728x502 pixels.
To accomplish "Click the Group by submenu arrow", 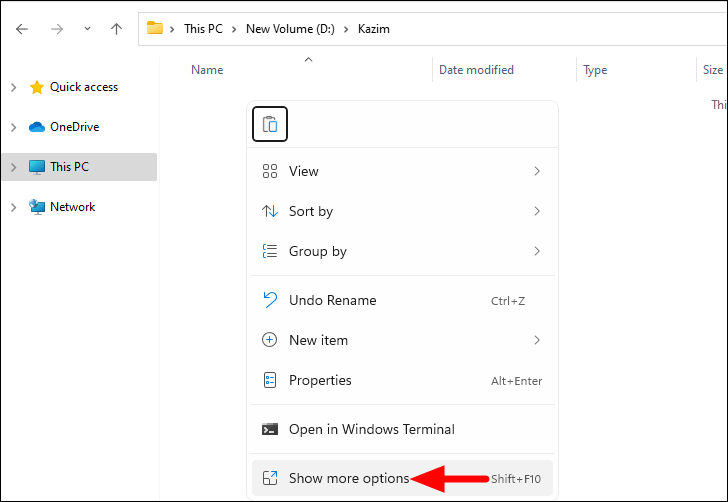I will click(x=537, y=251).
